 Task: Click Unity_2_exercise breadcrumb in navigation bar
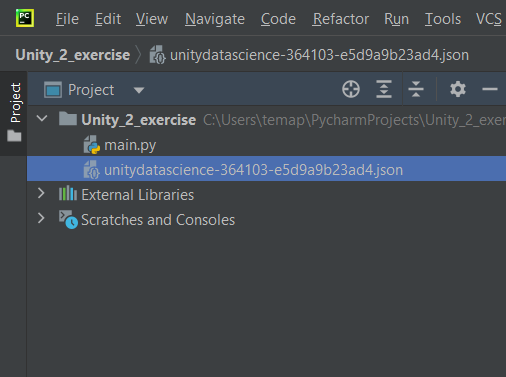point(73,55)
